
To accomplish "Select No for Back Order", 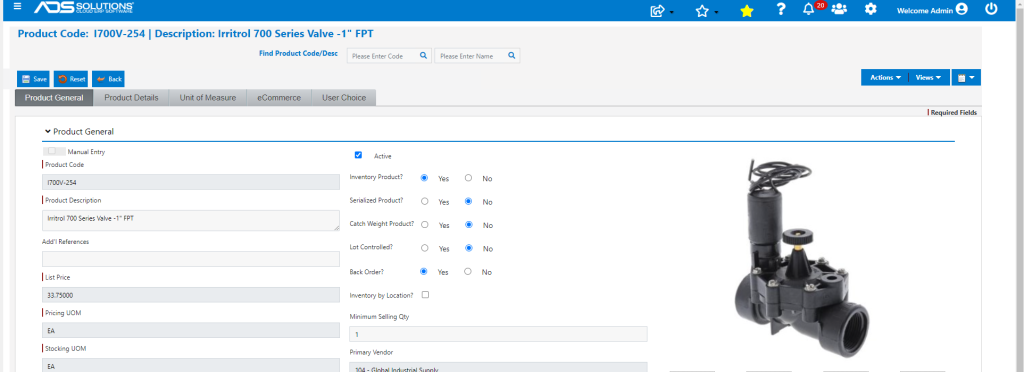I will pyautogui.click(x=468, y=271).
